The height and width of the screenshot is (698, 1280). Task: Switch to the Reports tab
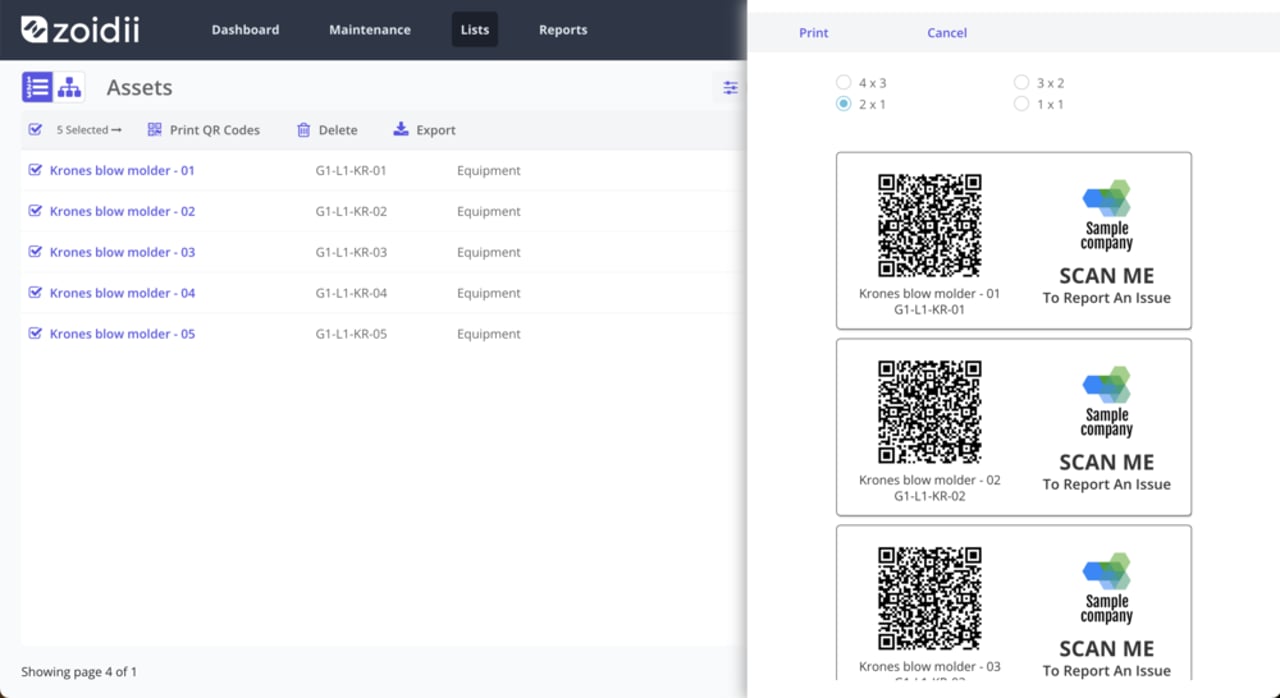[563, 30]
